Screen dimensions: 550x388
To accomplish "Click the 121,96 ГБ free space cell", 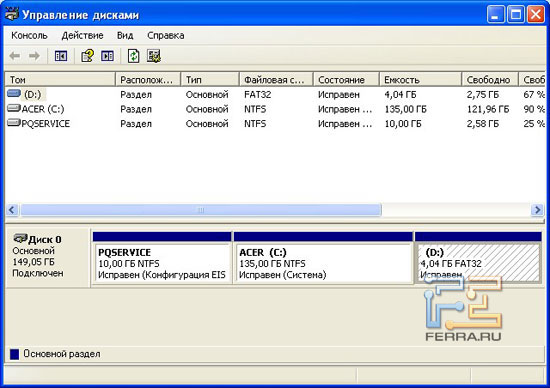I will click(x=488, y=109).
